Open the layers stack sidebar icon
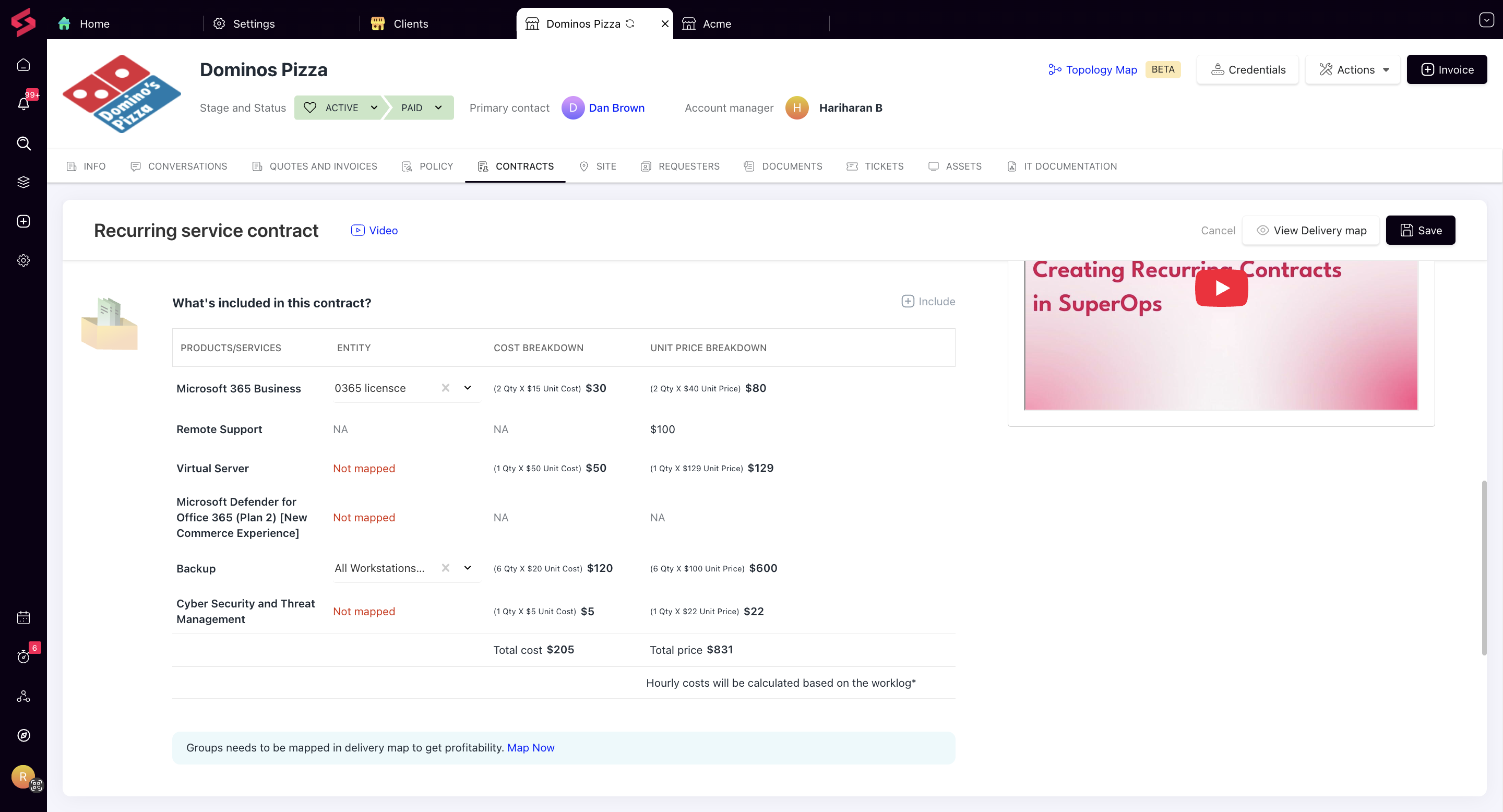The image size is (1503, 812). (x=23, y=182)
